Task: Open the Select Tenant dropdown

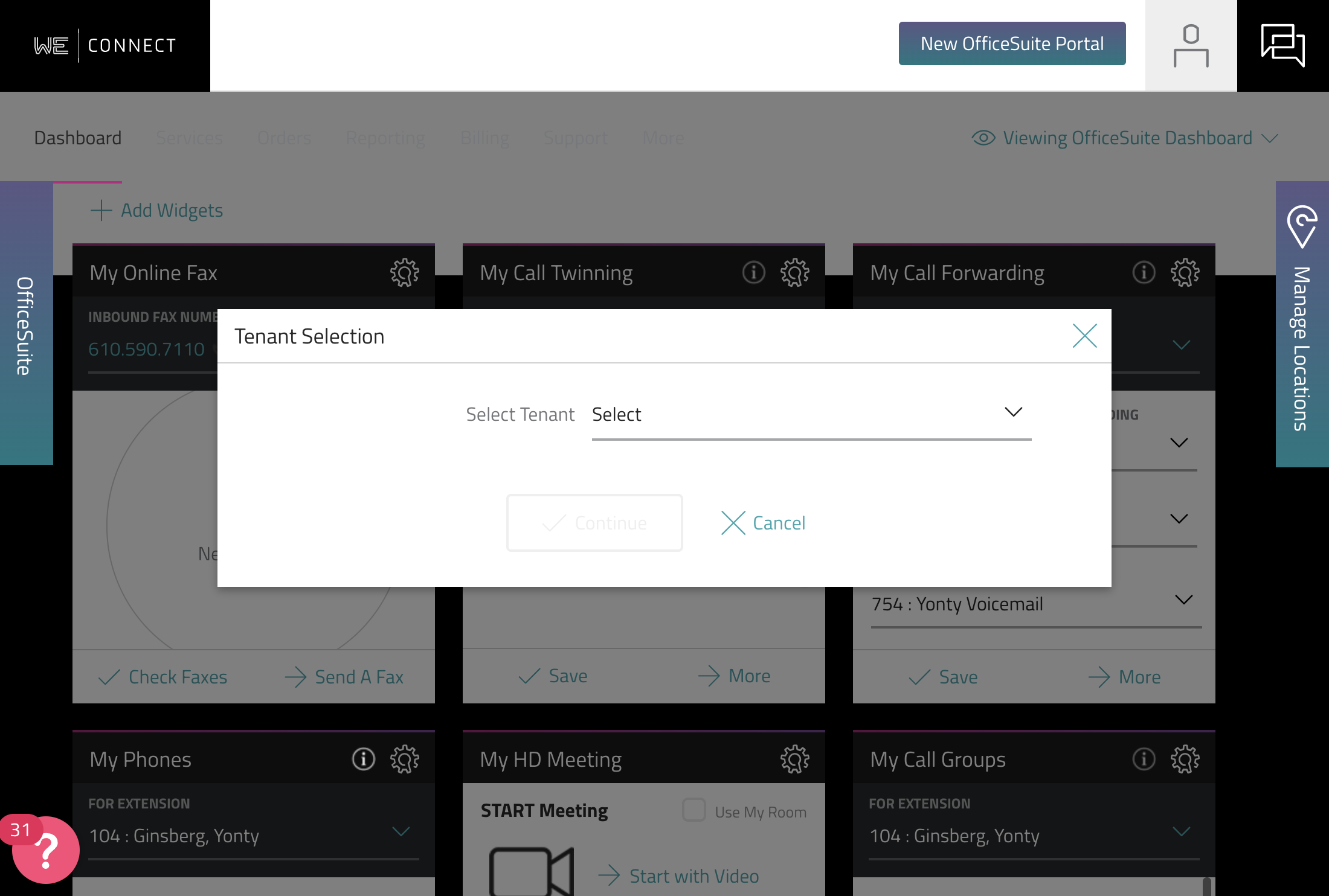Action: [x=811, y=415]
